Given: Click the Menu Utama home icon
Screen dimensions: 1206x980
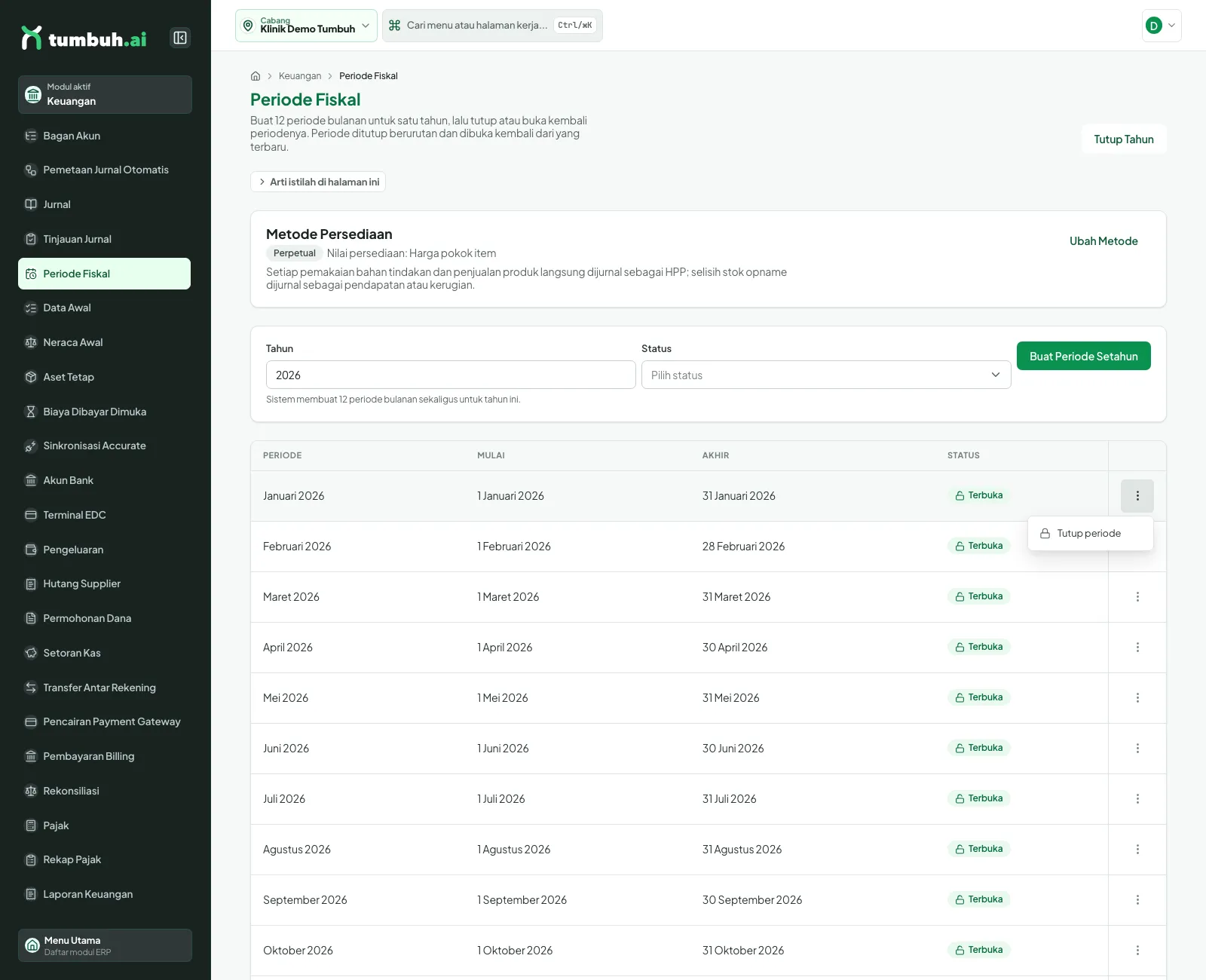Looking at the screenshot, I should click(32, 945).
